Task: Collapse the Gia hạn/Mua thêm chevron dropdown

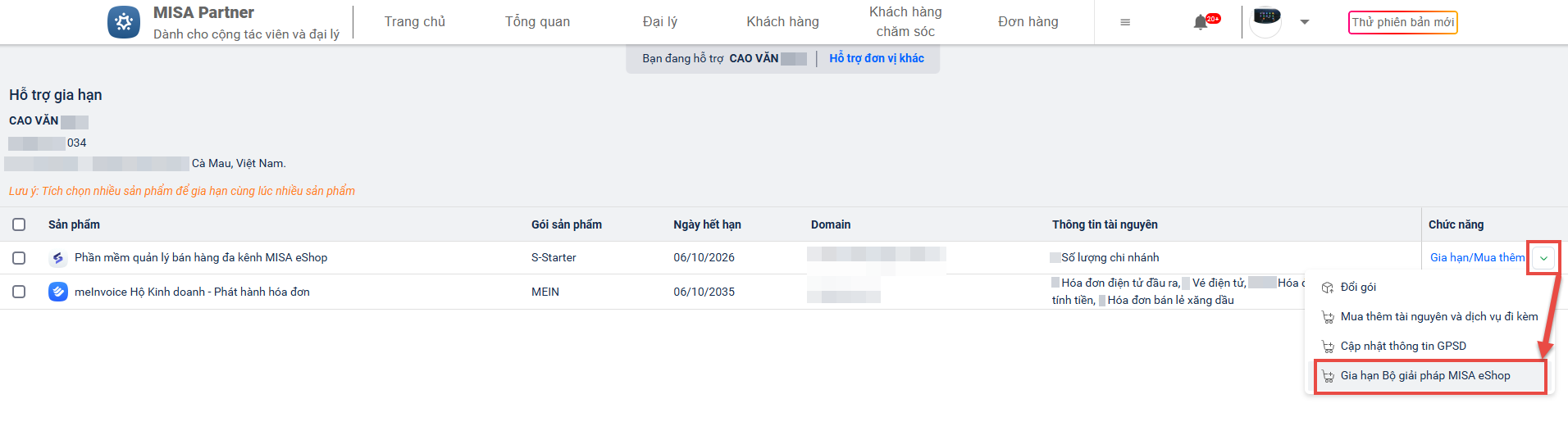Action: [1543, 258]
